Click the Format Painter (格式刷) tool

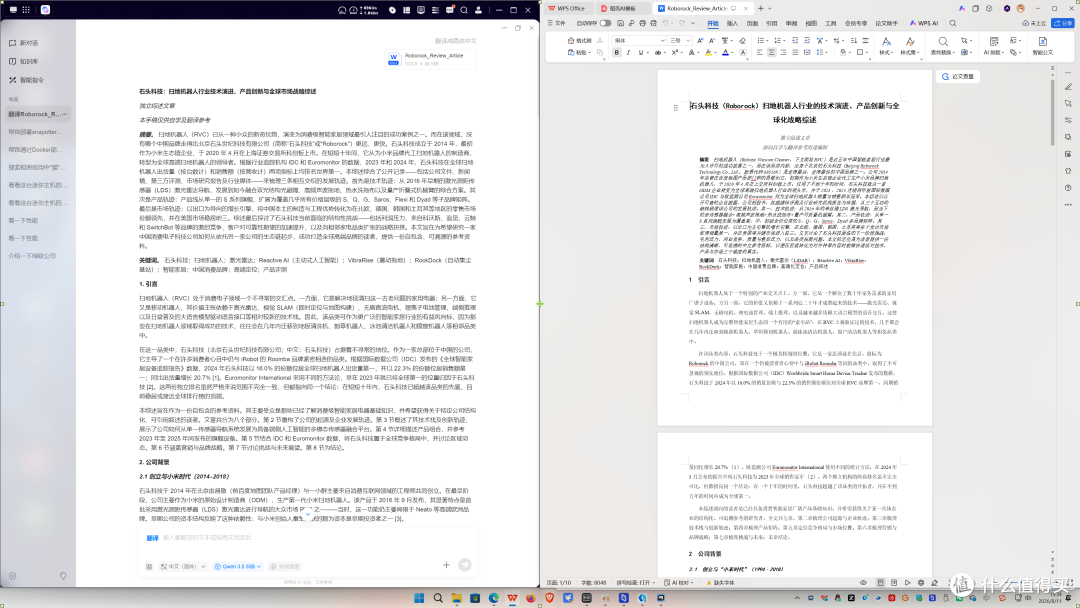pos(580,41)
